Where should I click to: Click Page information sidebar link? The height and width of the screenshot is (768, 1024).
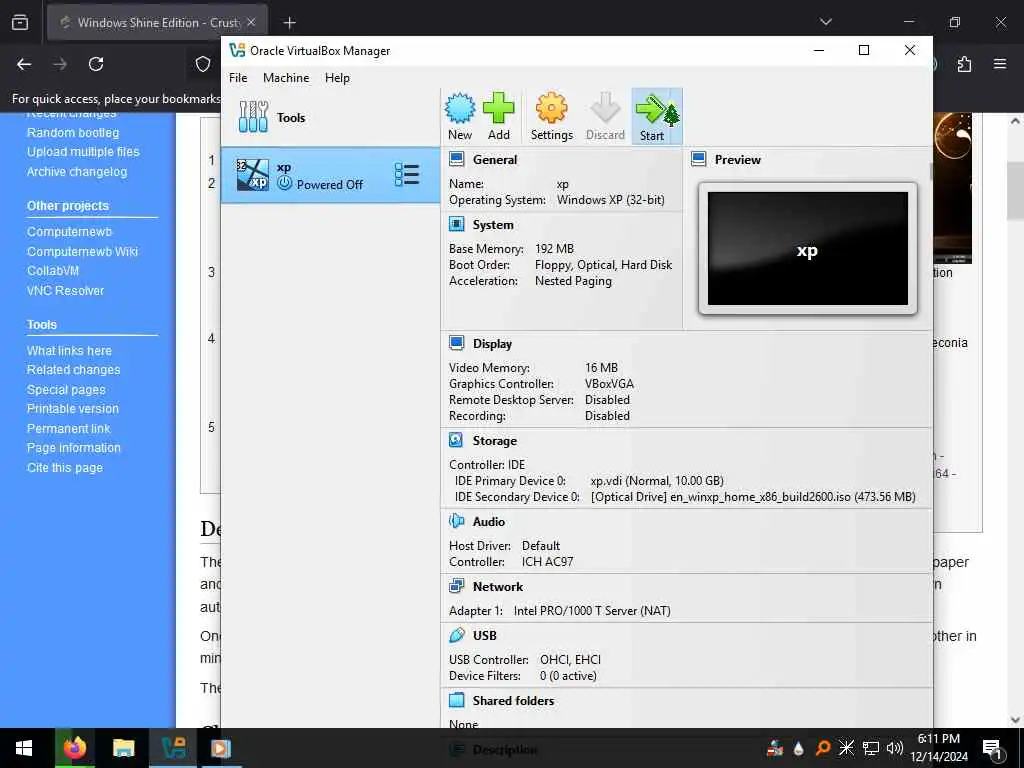point(74,448)
